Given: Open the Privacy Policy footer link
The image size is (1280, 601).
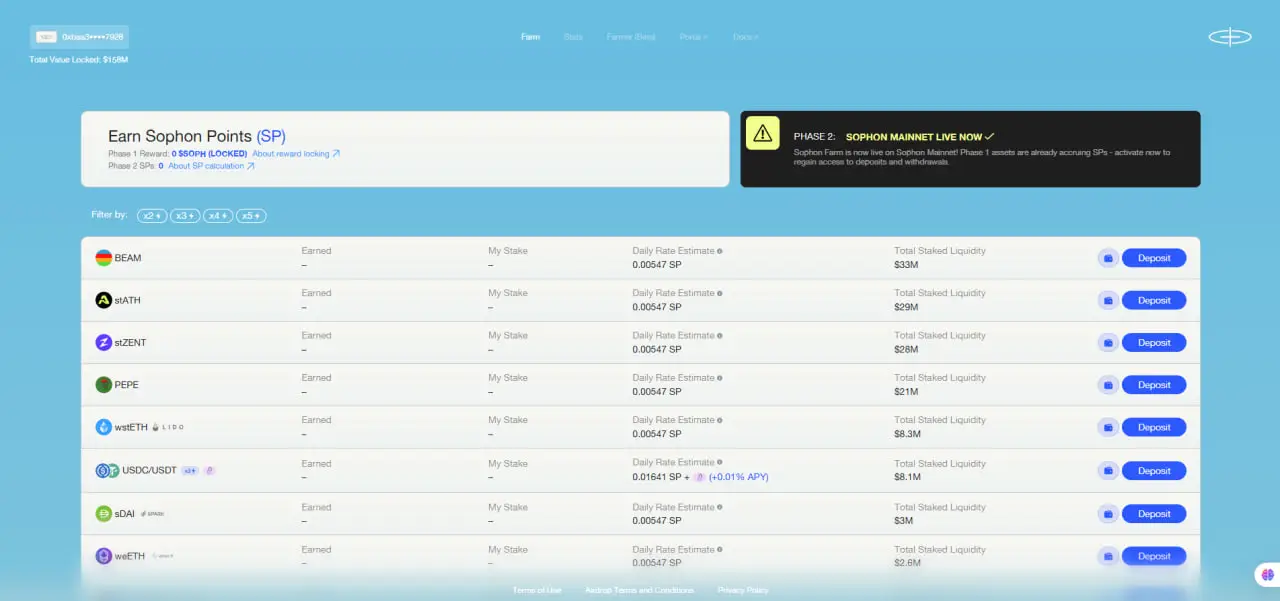Looking at the screenshot, I should [x=743, y=590].
